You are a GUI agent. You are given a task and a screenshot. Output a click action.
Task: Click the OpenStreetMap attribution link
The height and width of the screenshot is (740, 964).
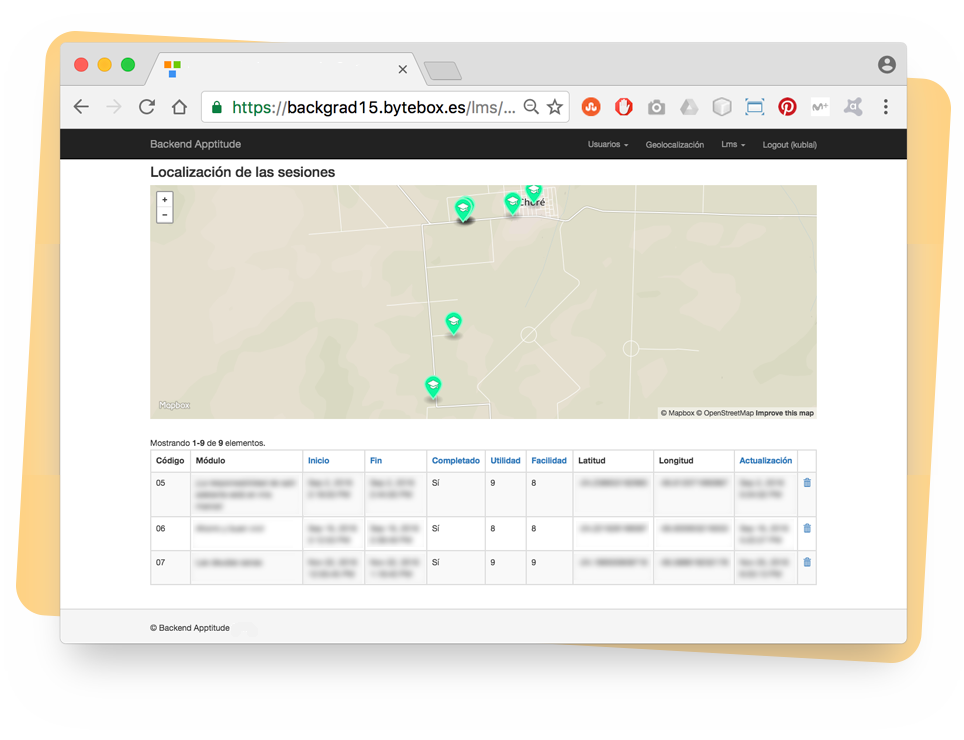point(725,413)
